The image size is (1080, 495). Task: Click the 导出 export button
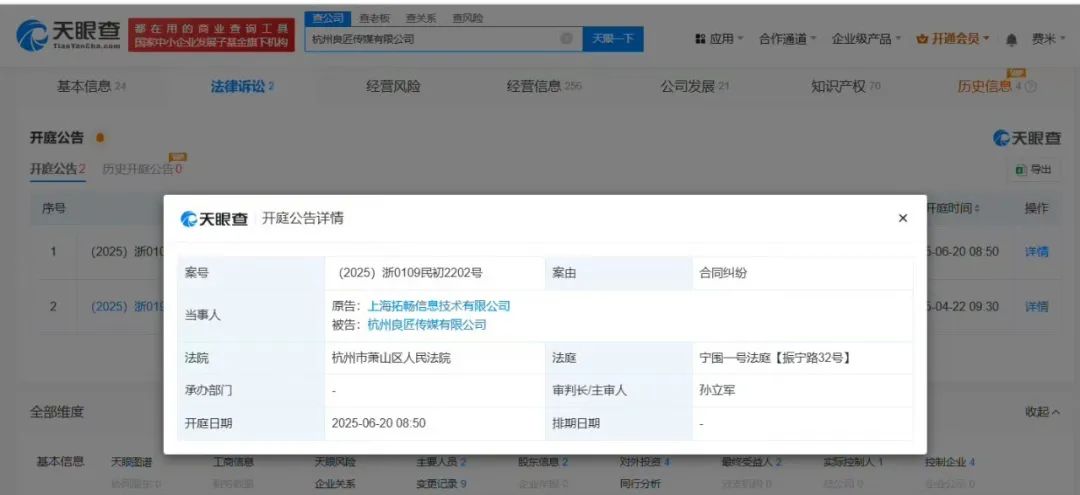(1035, 170)
